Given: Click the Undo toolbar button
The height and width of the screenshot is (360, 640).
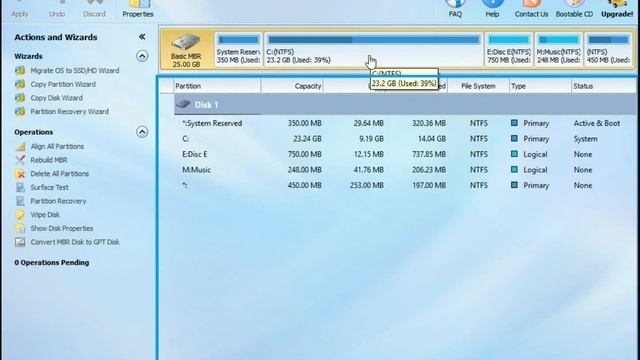Looking at the screenshot, I should (57, 9).
